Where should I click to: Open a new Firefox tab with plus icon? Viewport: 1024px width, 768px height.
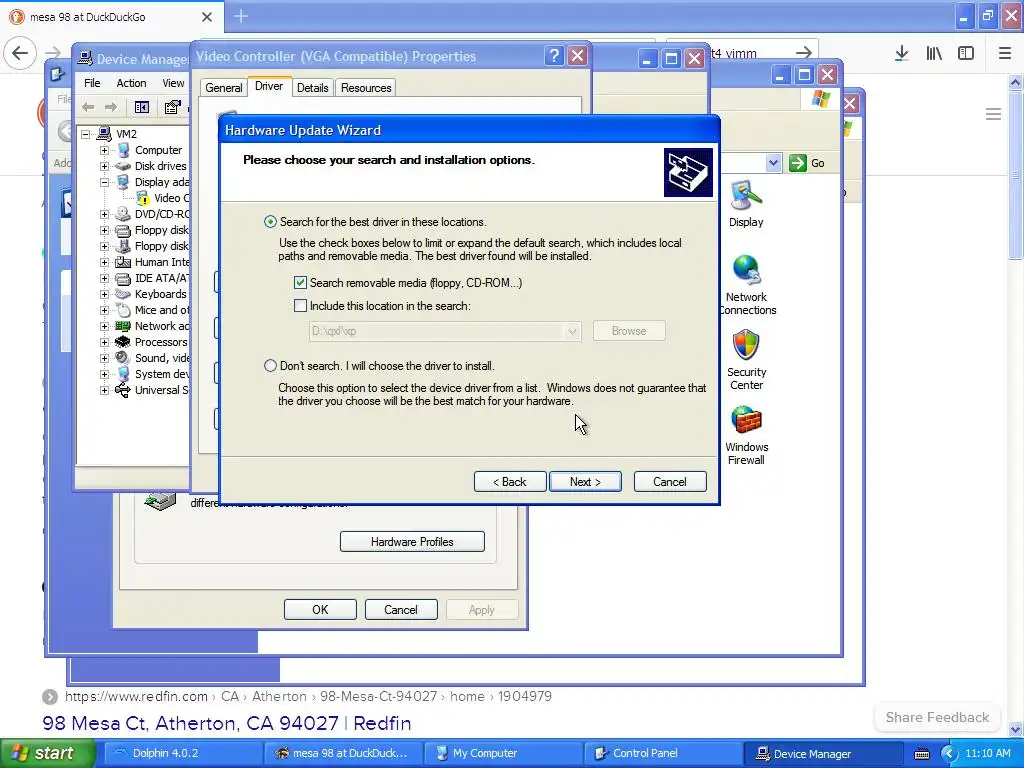coord(241,16)
